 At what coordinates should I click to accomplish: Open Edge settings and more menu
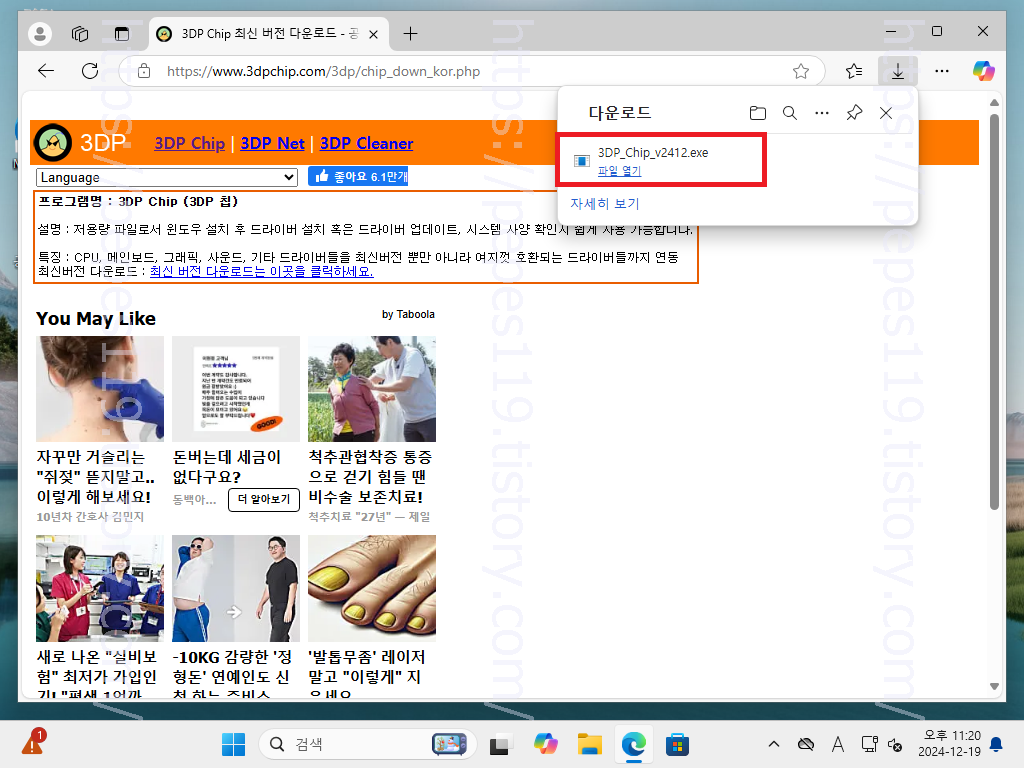point(942,71)
